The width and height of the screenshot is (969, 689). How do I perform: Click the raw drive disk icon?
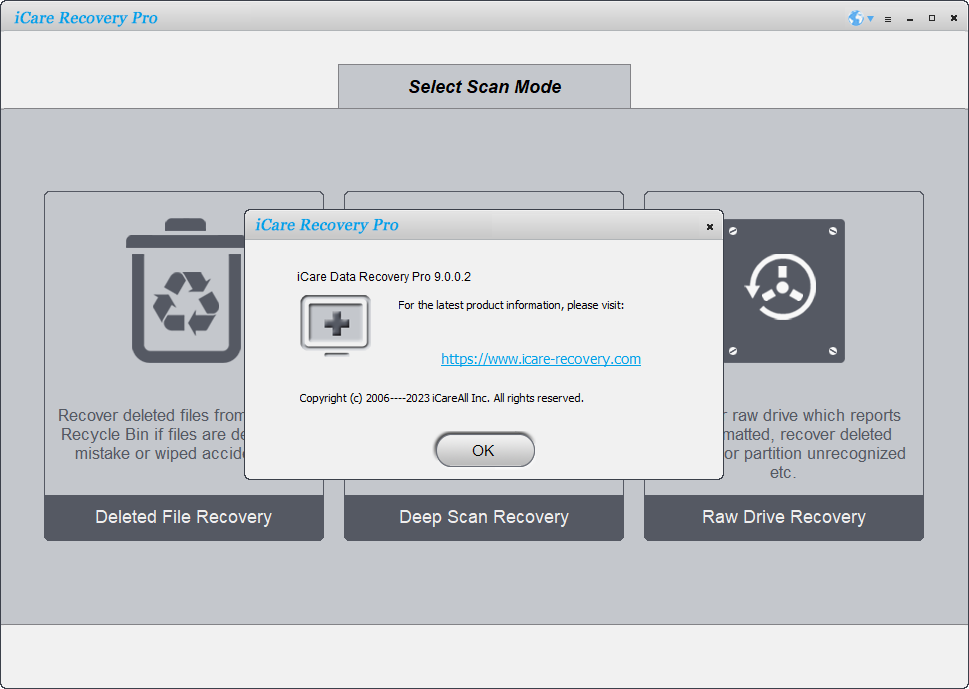(784, 290)
